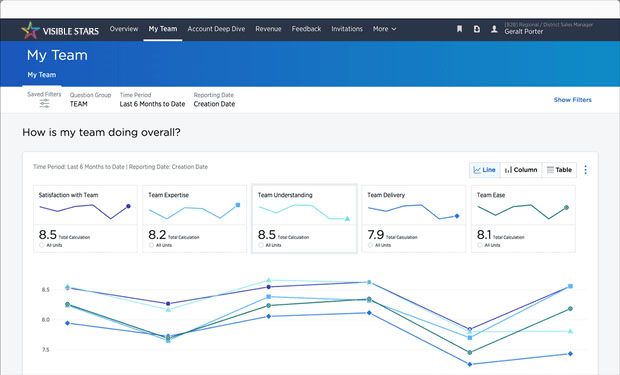Go to Account Deep Dive tab
This screenshot has height=375, width=620.
pos(216,29)
